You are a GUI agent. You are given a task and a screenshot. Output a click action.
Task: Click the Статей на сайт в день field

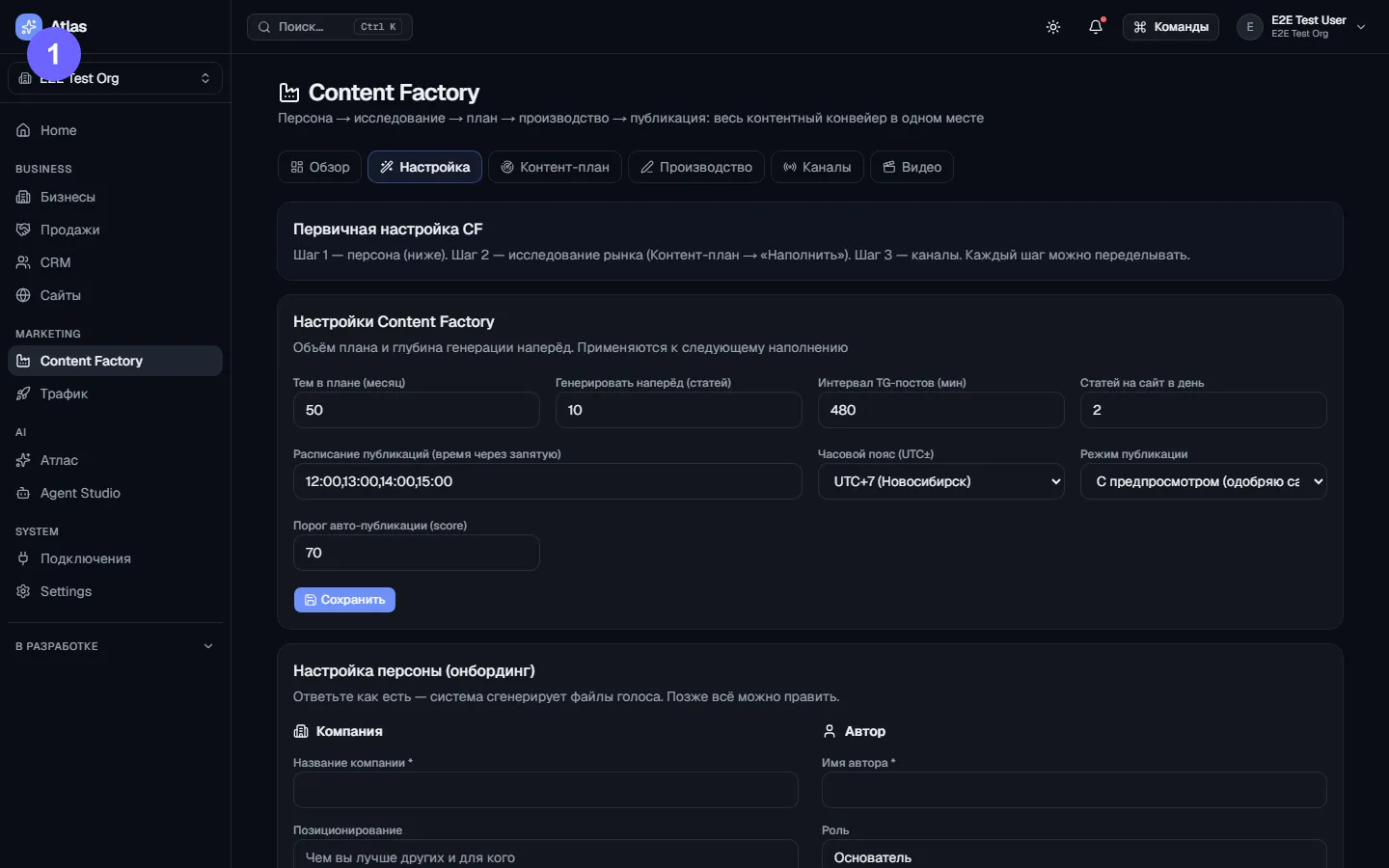pos(1204,410)
